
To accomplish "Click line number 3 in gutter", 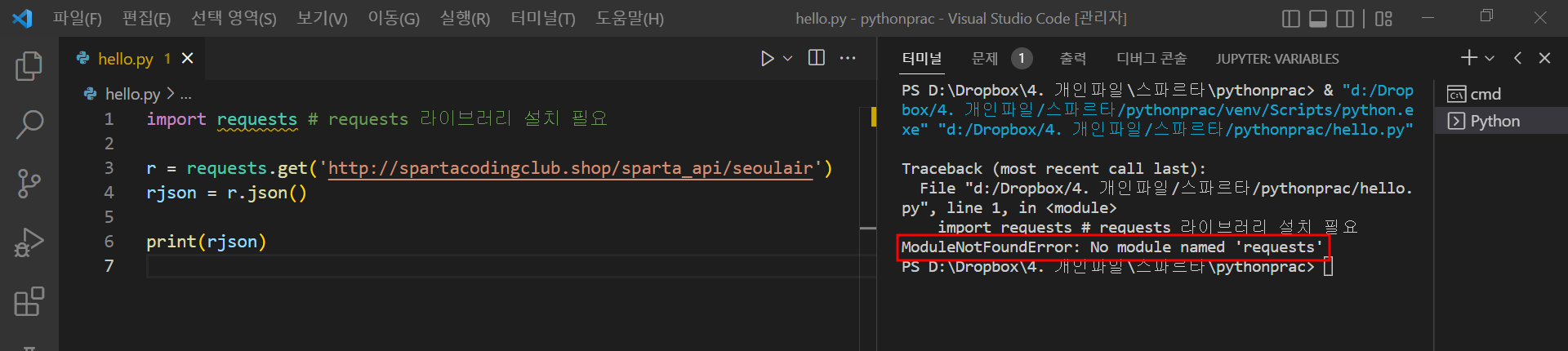I will [109, 168].
